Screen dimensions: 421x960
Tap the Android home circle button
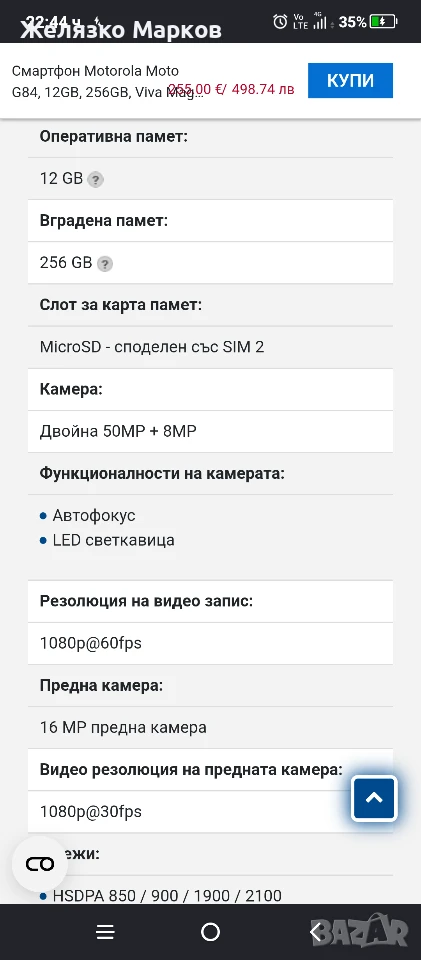[210, 932]
